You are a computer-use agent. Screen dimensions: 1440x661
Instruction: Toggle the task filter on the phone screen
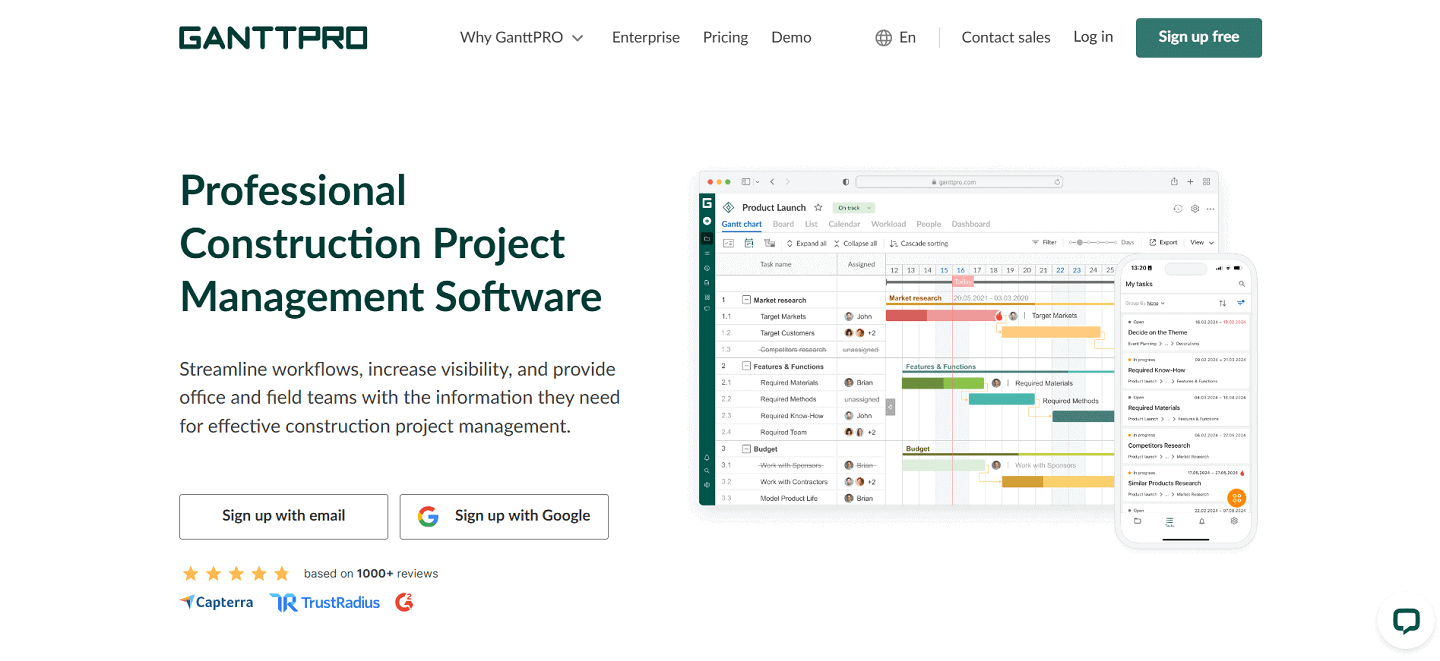1241,303
